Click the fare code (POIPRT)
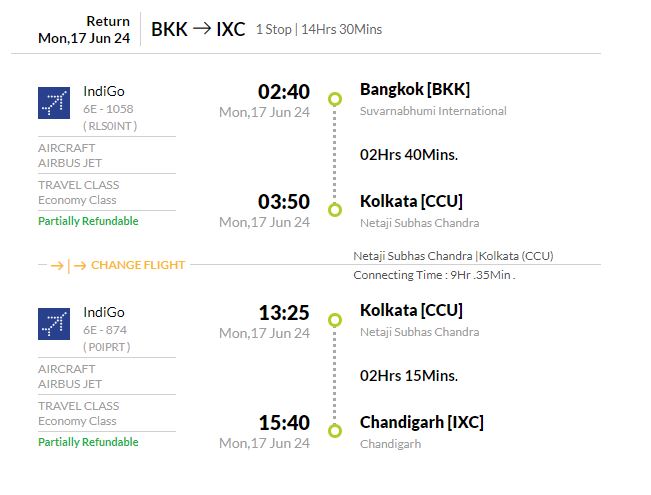 pyautogui.click(x=107, y=347)
